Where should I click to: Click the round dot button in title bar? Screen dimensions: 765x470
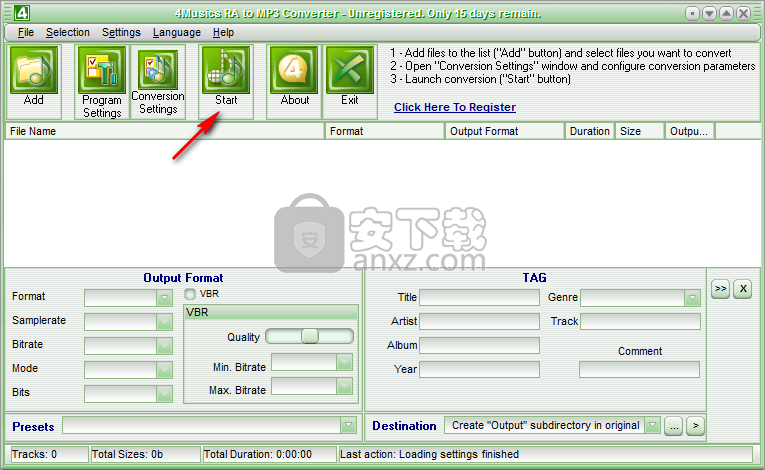point(692,14)
